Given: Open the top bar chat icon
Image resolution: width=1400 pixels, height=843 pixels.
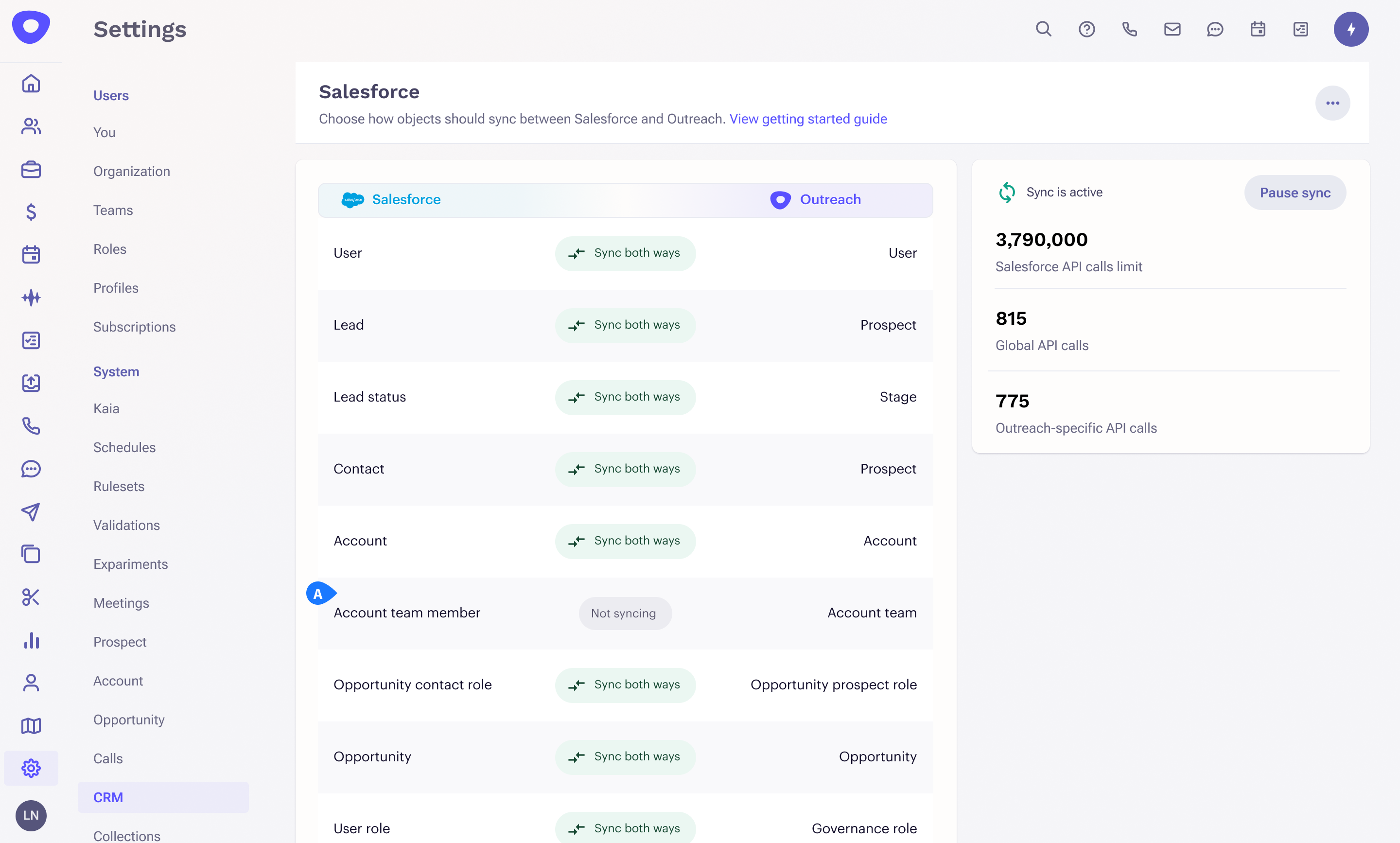Looking at the screenshot, I should click(x=1215, y=29).
